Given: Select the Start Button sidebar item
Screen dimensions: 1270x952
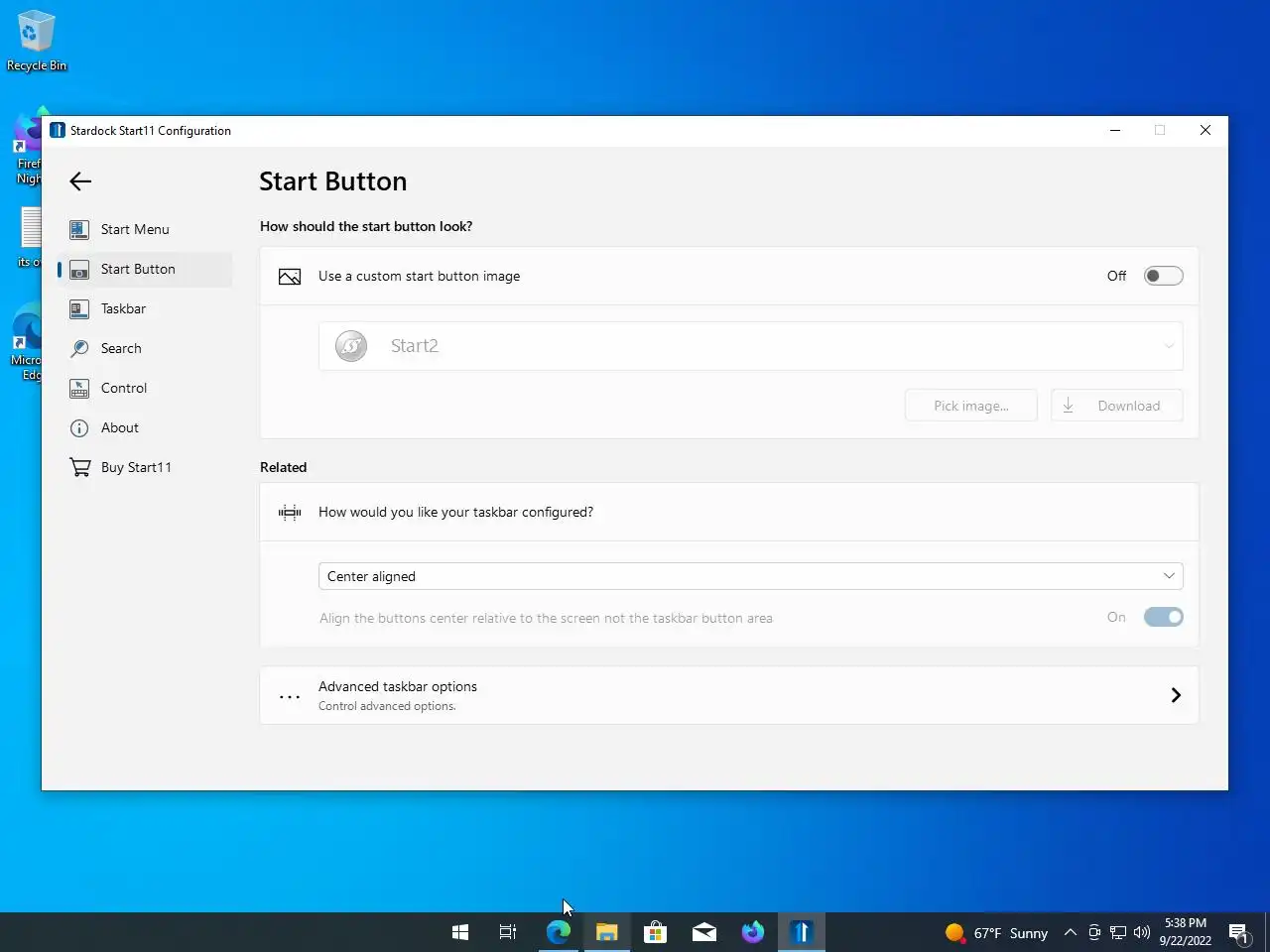Looking at the screenshot, I should 145,269.
